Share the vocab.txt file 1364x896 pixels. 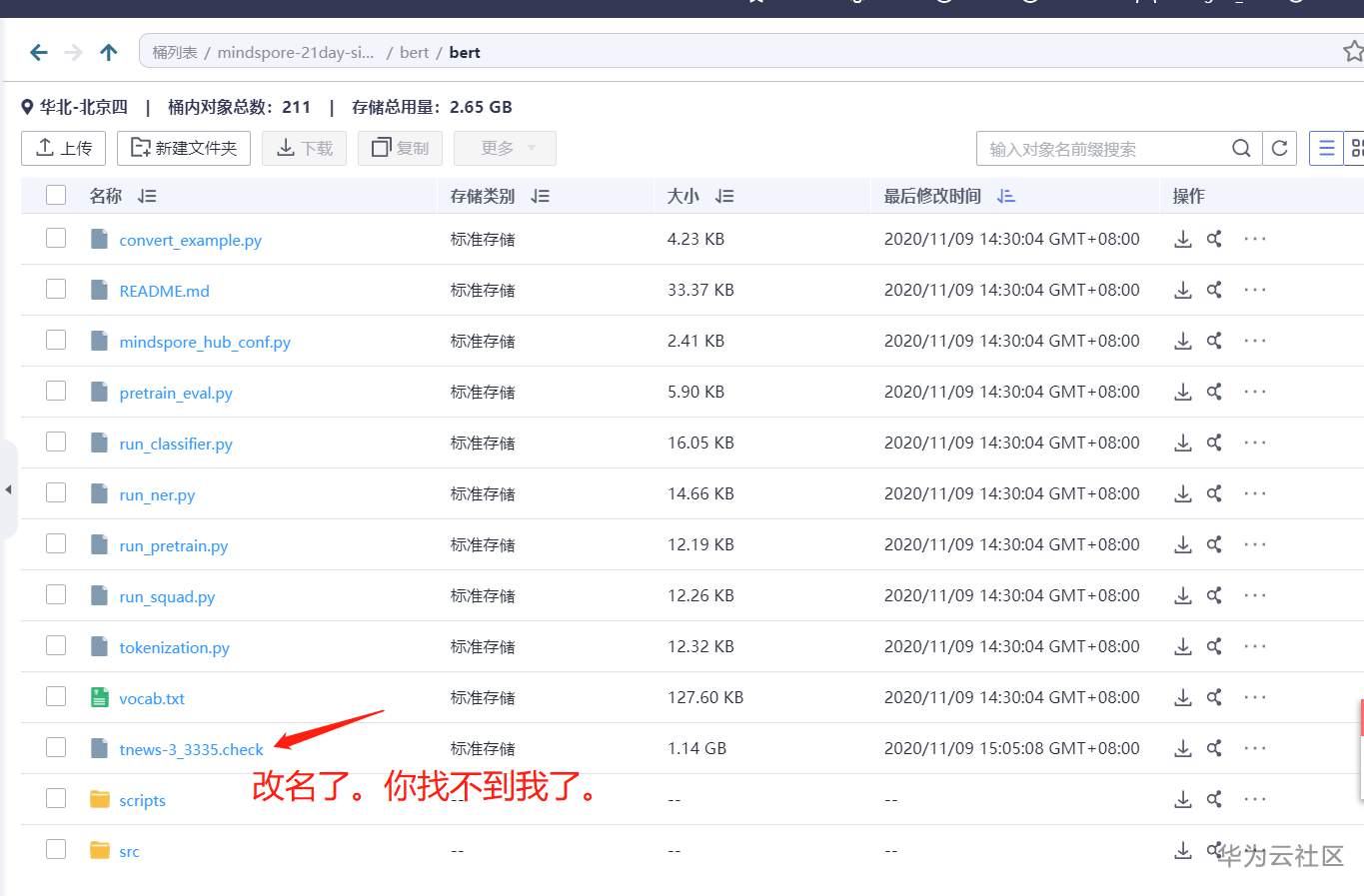1214,697
